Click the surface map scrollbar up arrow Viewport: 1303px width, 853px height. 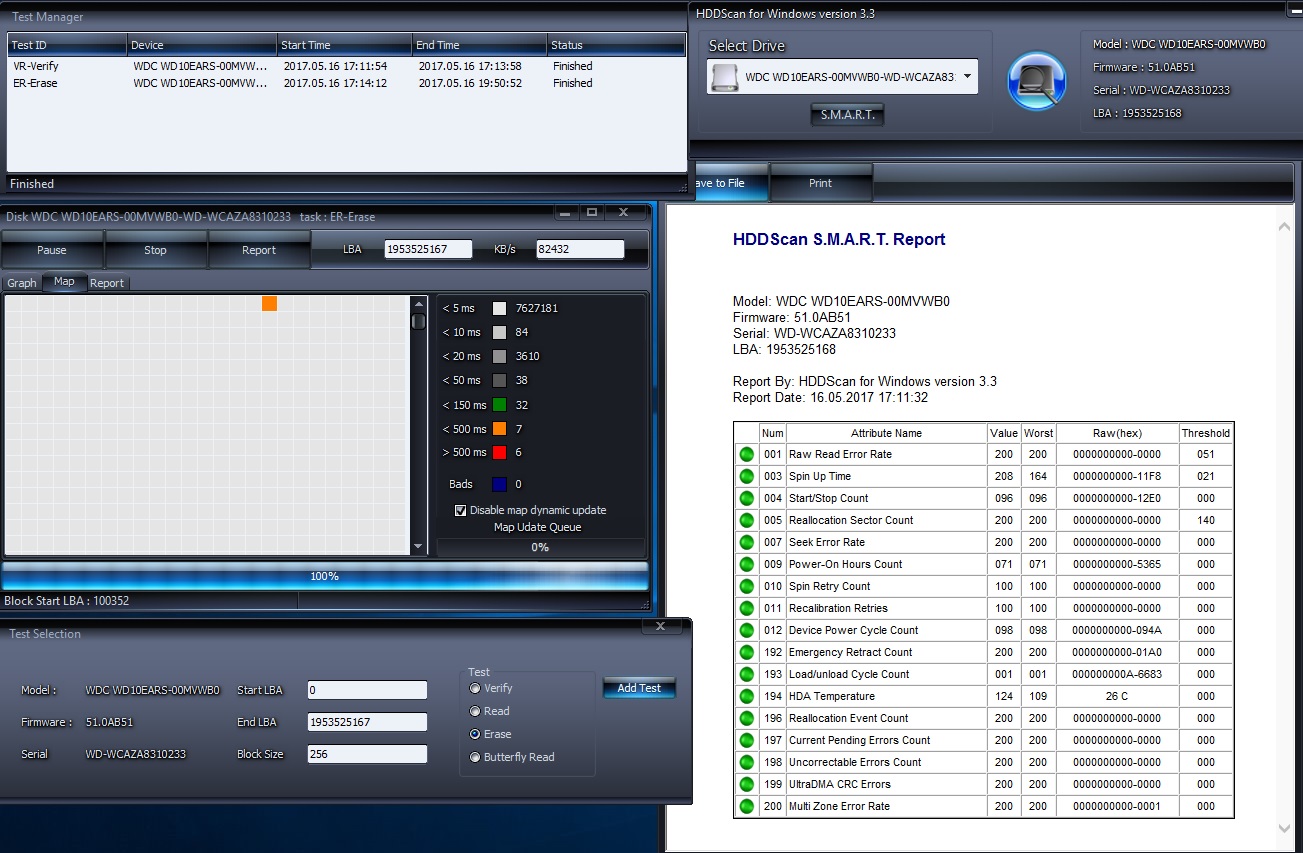419,303
